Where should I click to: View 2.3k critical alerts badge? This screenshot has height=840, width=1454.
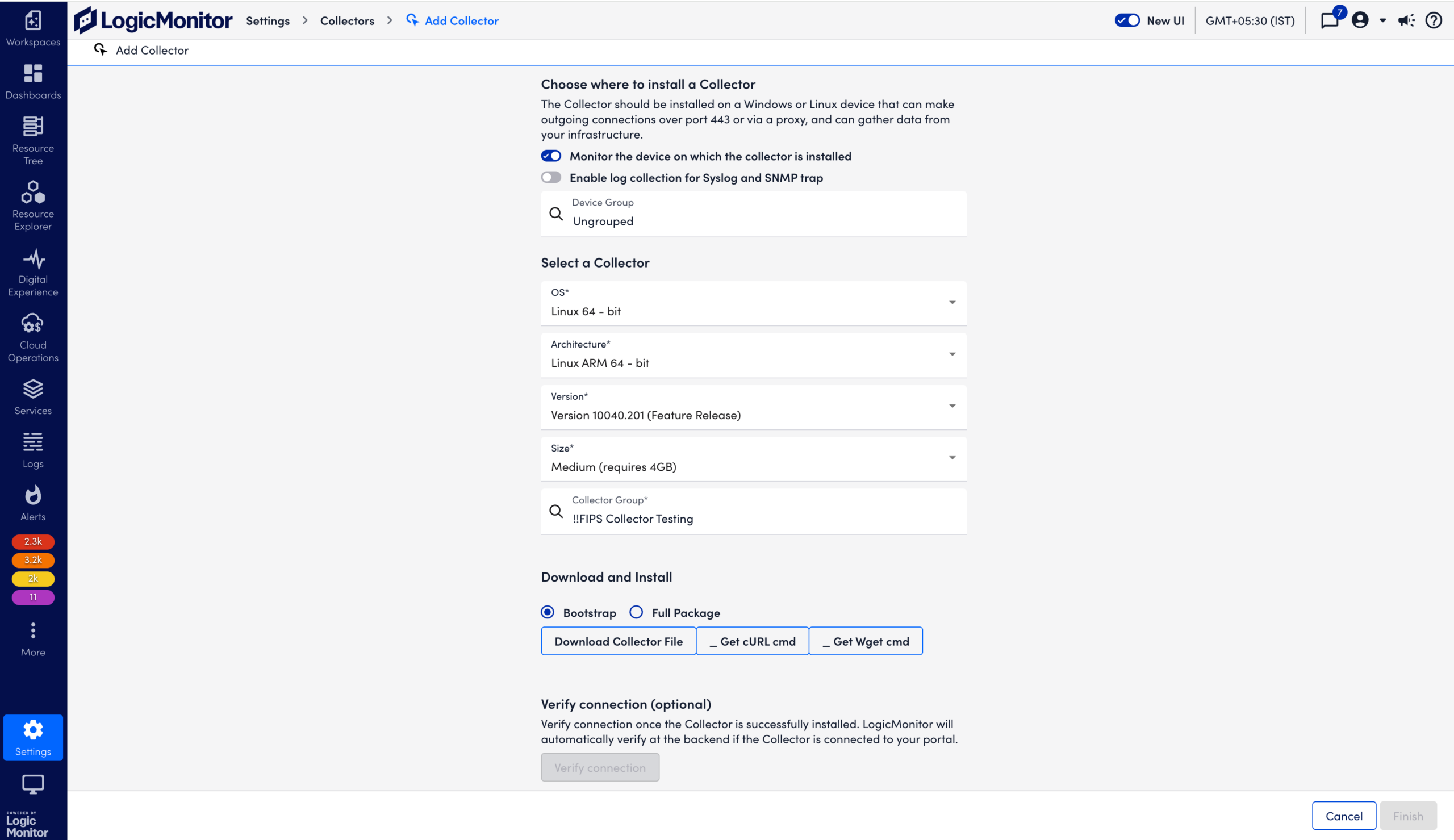pyautogui.click(x=33, y=541)
